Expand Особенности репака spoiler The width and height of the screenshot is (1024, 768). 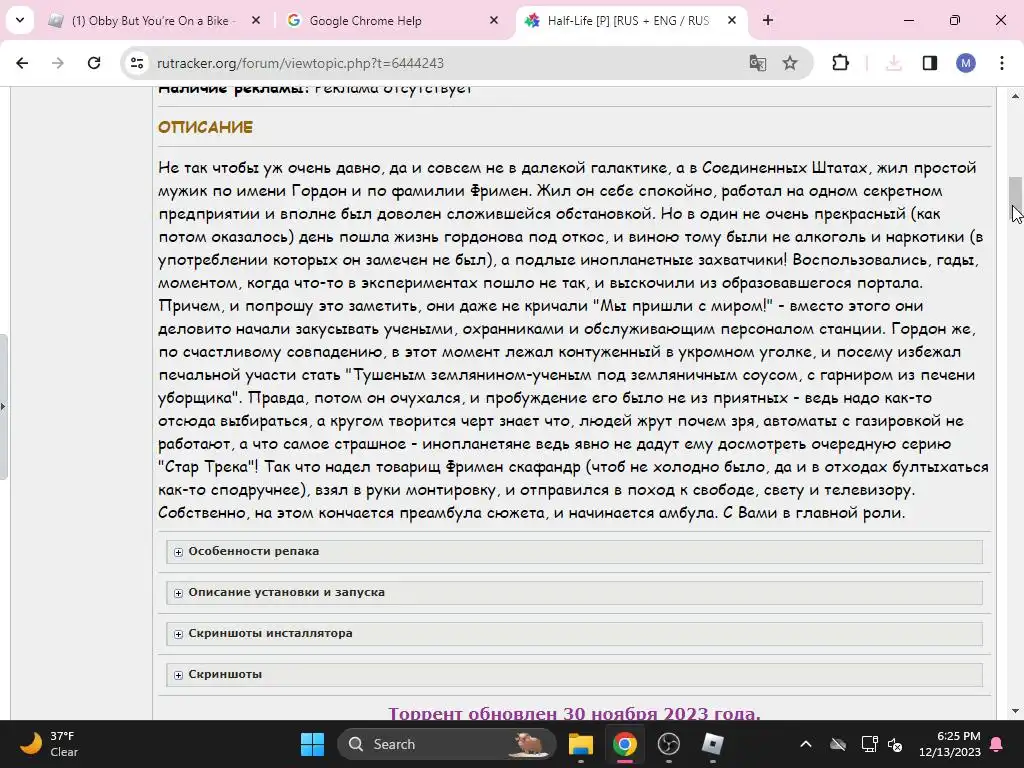pos(574,551)
